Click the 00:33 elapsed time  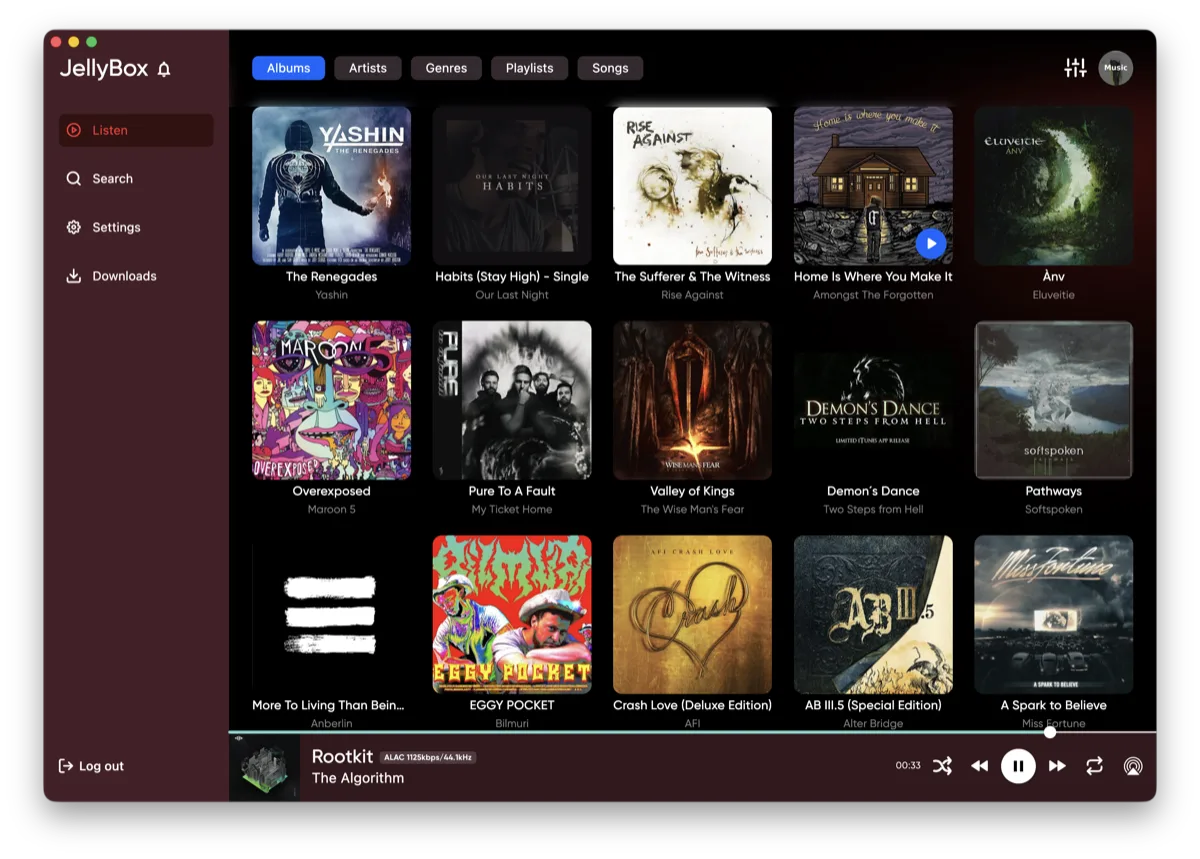[908, 766]
